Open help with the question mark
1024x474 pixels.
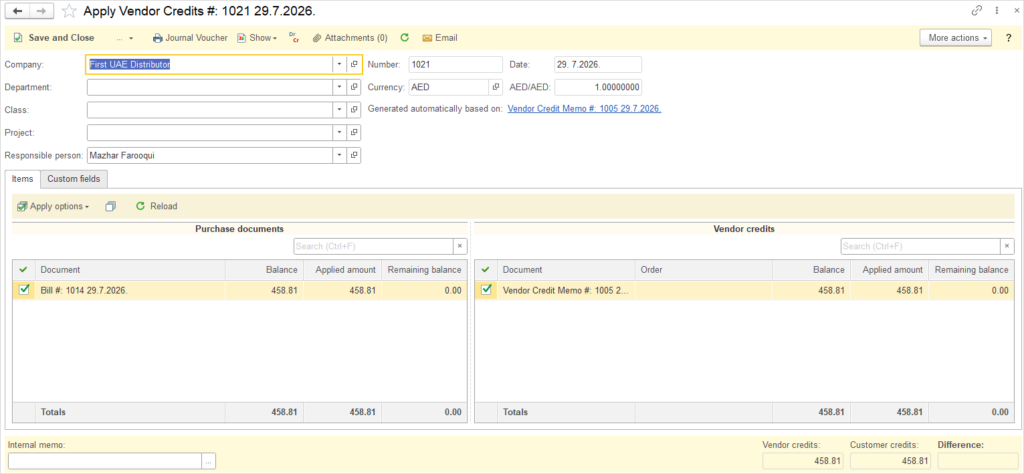pos(1008,38)
